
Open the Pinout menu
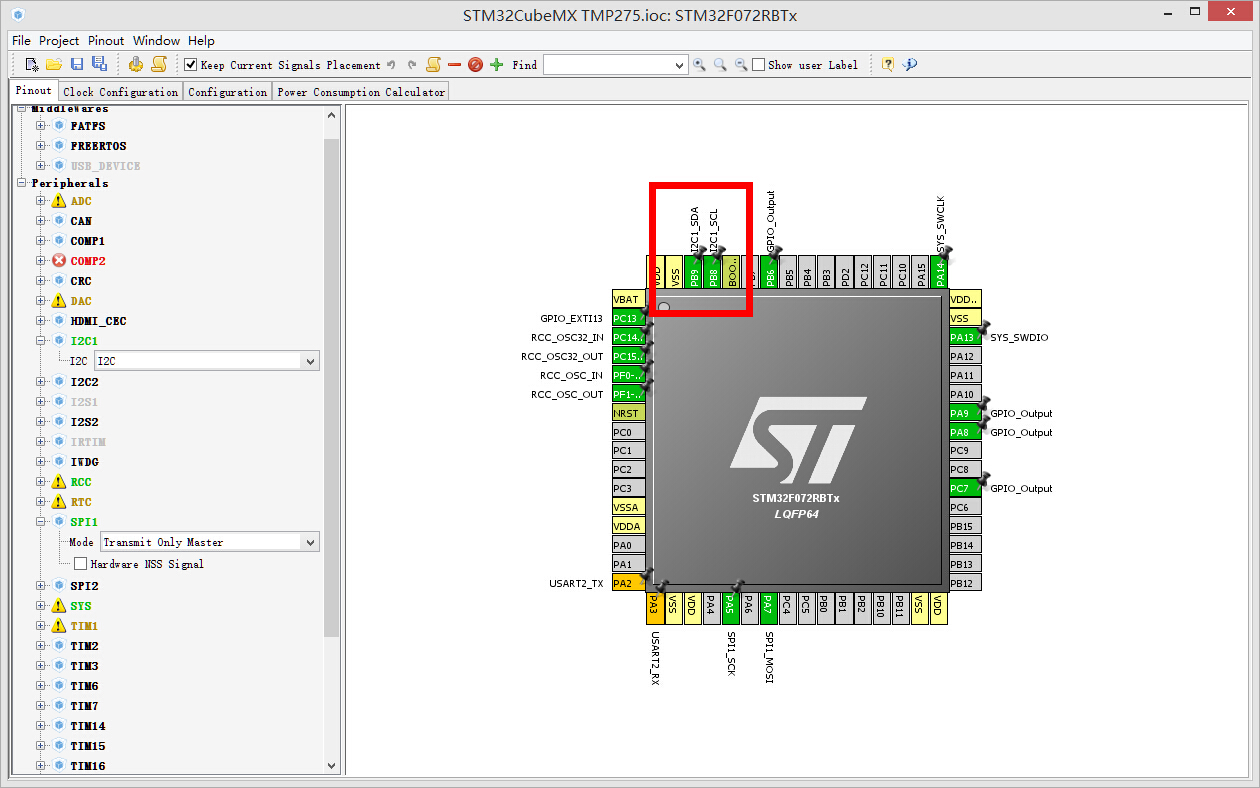pos(106,41)
